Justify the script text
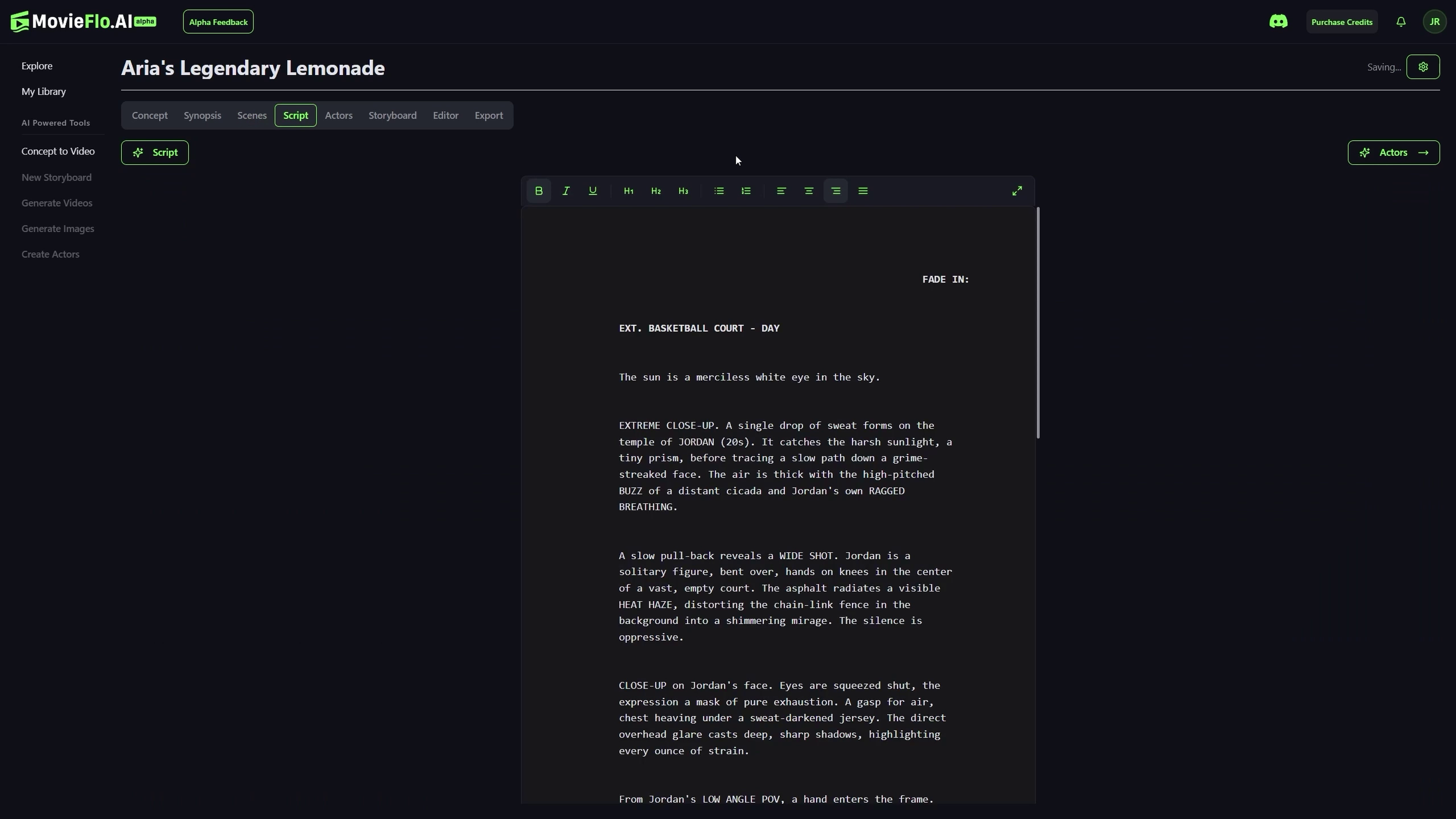The image size is (1456, 819). coord(863,191)
